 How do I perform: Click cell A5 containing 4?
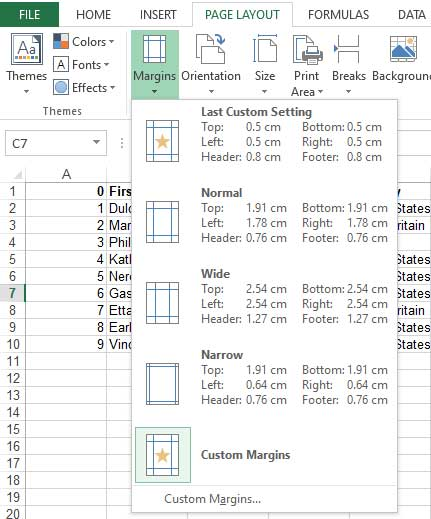[66, 259]
